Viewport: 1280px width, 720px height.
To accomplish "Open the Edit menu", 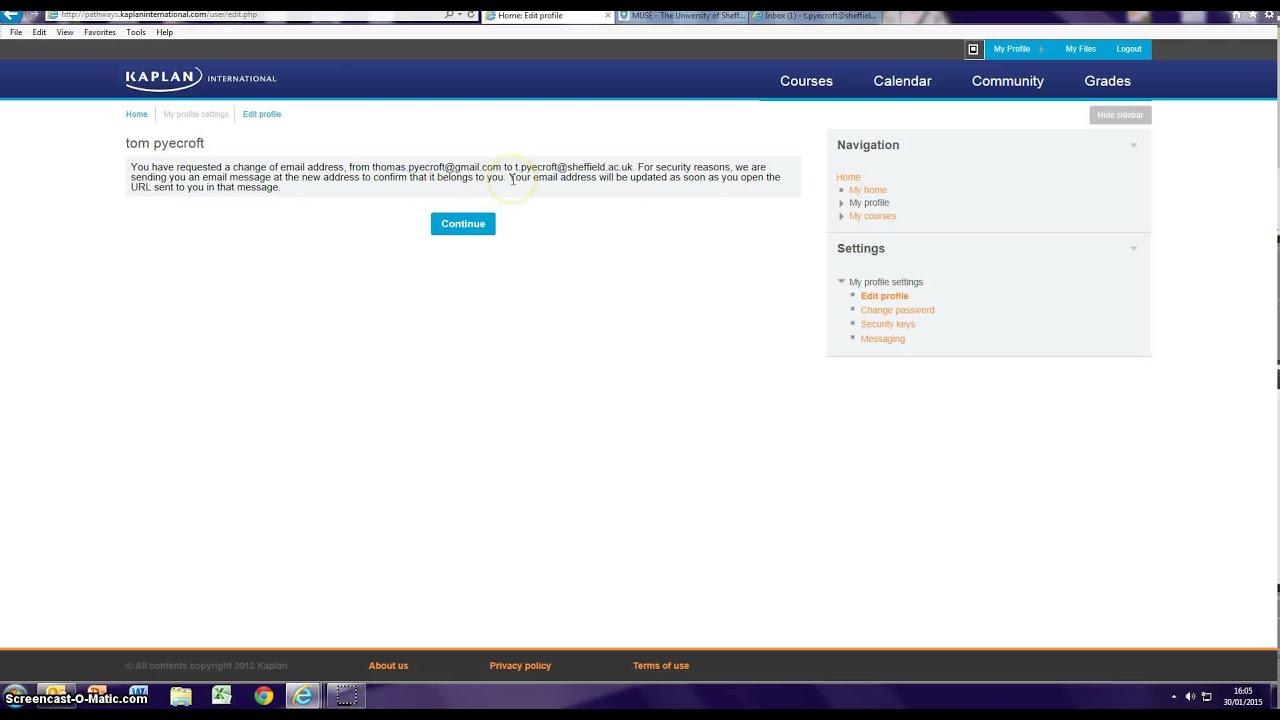I will [x=39, y=32].
